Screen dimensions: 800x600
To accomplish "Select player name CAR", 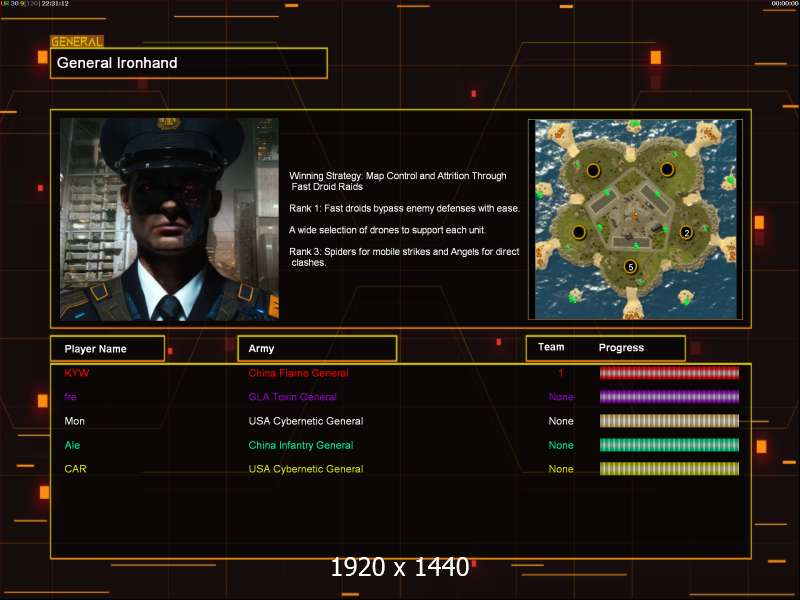I will pos(76,469).
